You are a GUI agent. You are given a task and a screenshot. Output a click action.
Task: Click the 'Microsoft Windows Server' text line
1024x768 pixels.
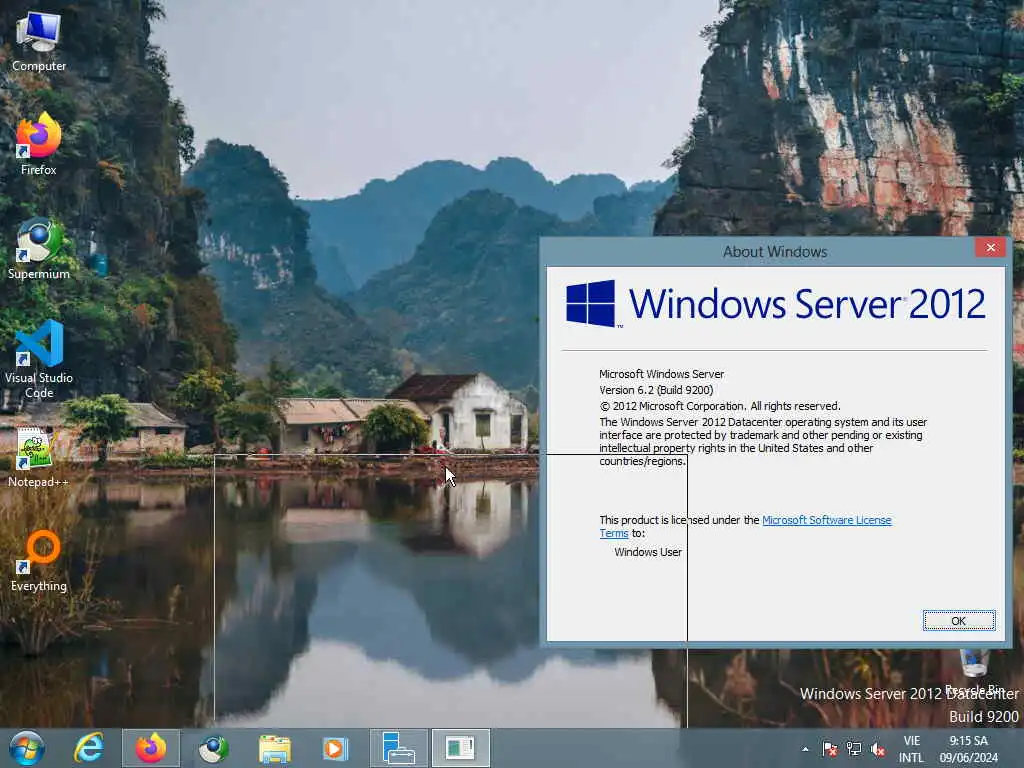click(662, 374)
